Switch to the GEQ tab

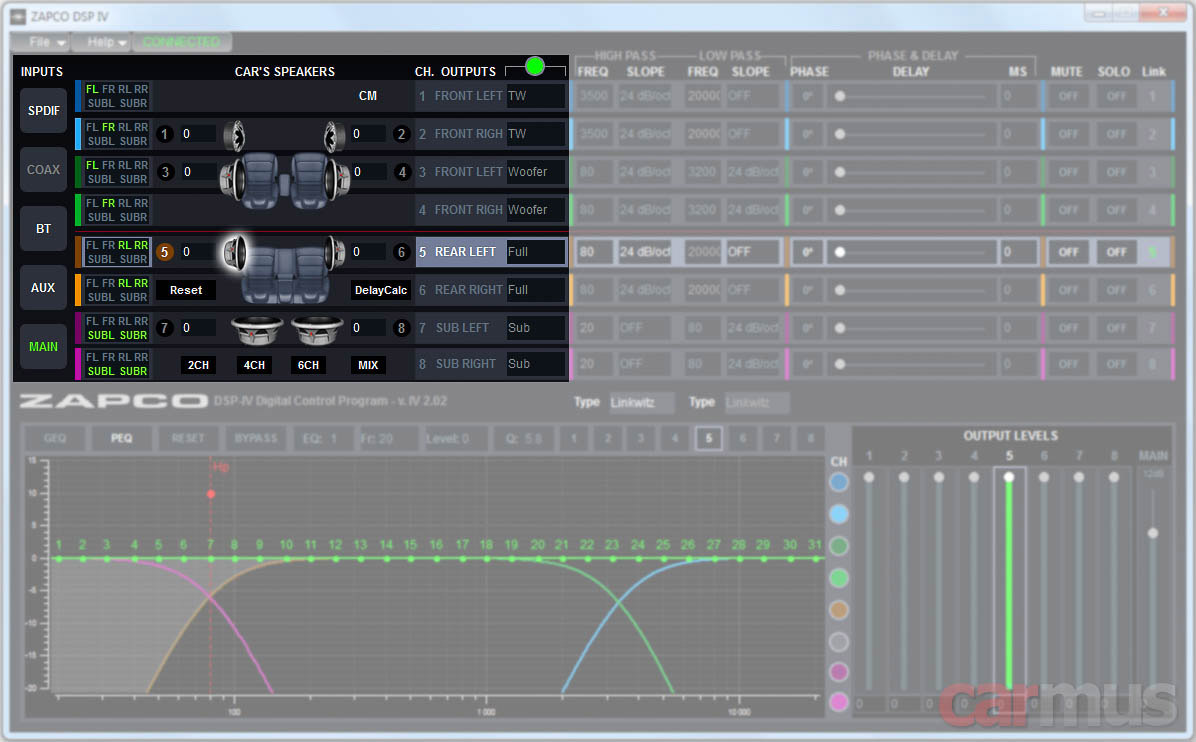pyautogui.click(x=55, y=438)
